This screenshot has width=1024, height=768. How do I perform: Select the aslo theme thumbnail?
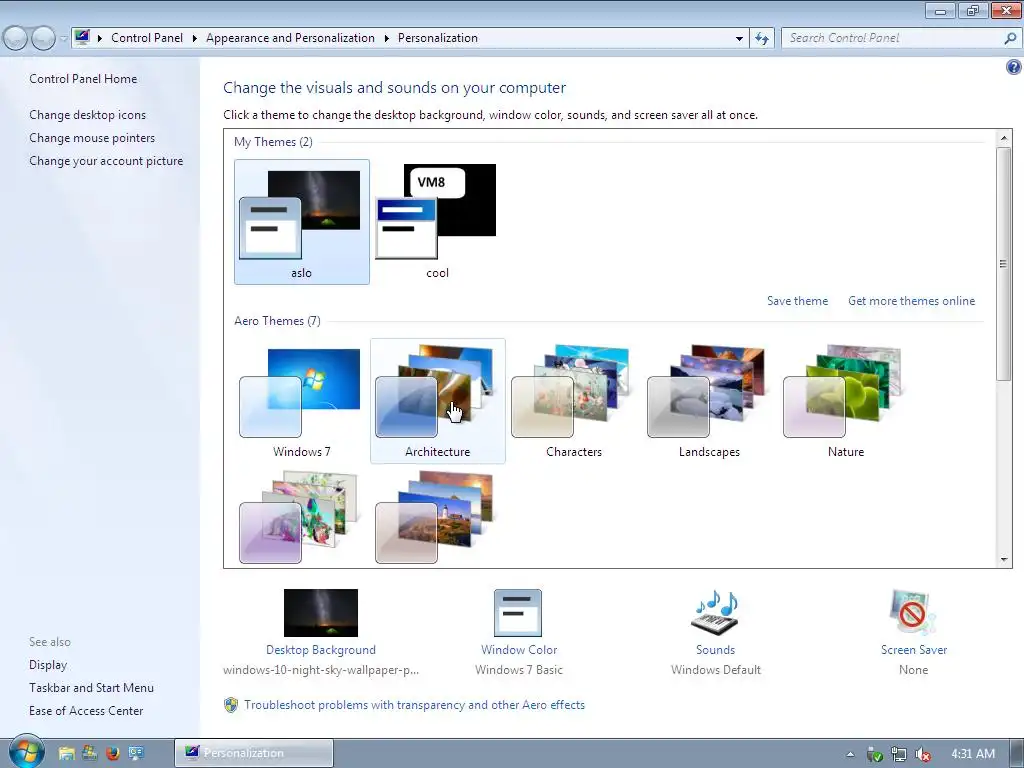(x=301, y=222)
